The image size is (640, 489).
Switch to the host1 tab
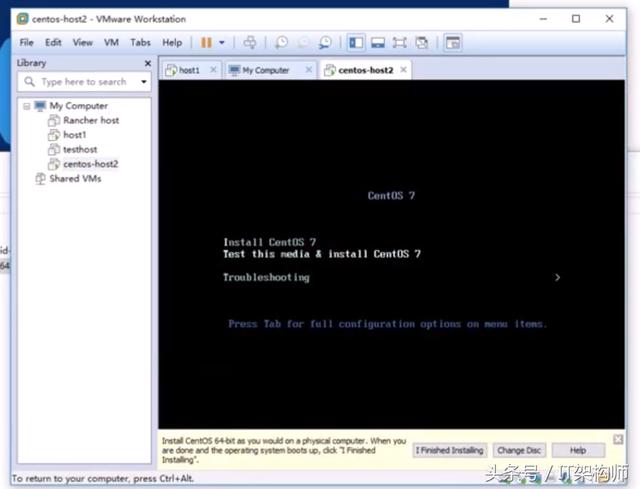pyautogui.click(x=189, y=70)
